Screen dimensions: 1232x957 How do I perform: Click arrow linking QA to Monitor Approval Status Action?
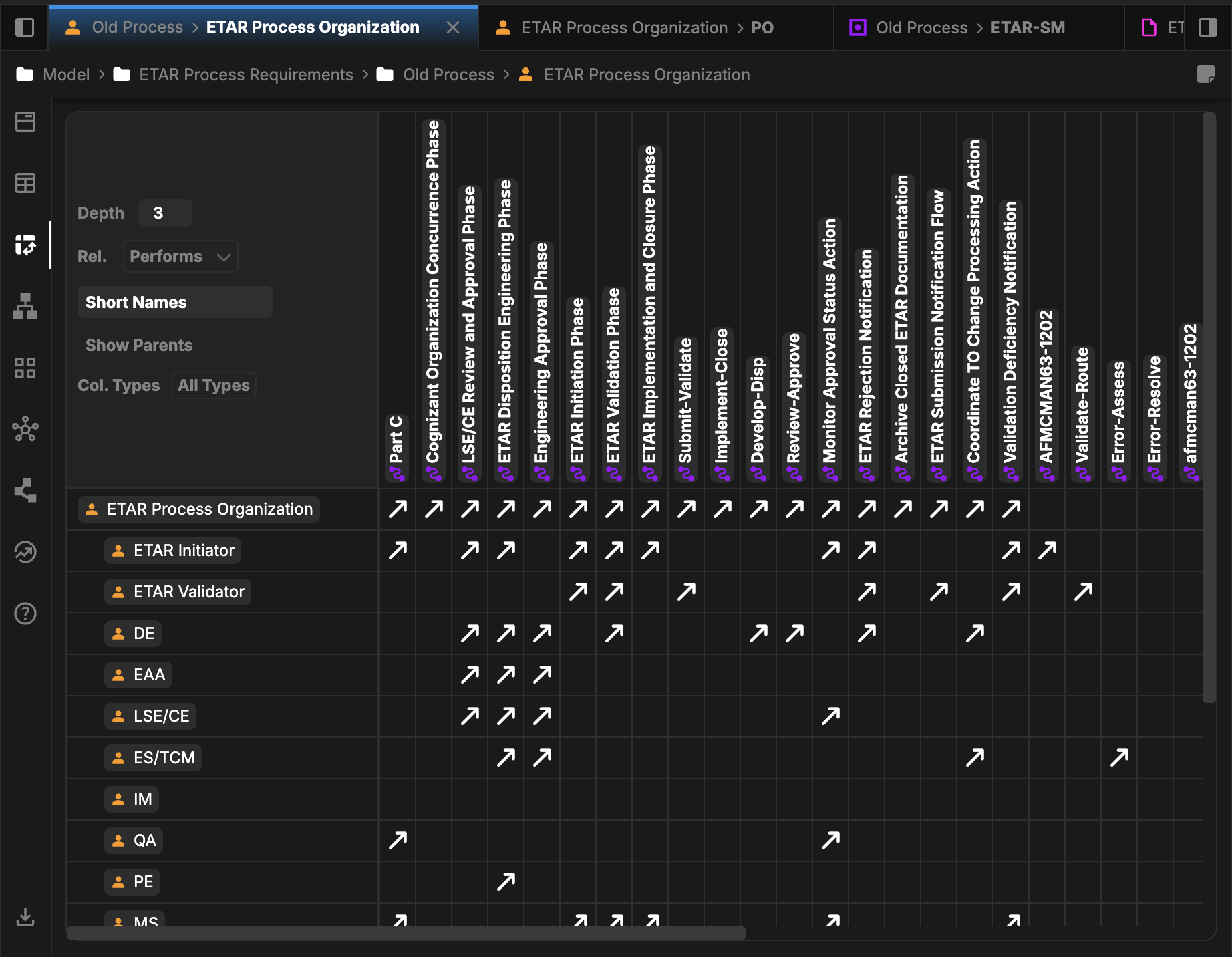tap(831, 841)
